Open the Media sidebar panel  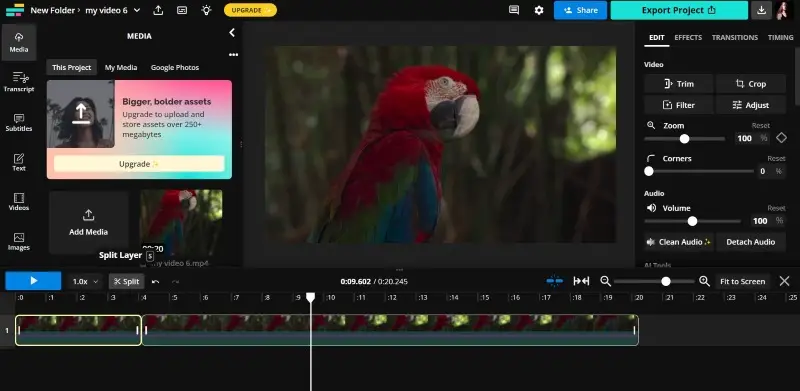19,42
